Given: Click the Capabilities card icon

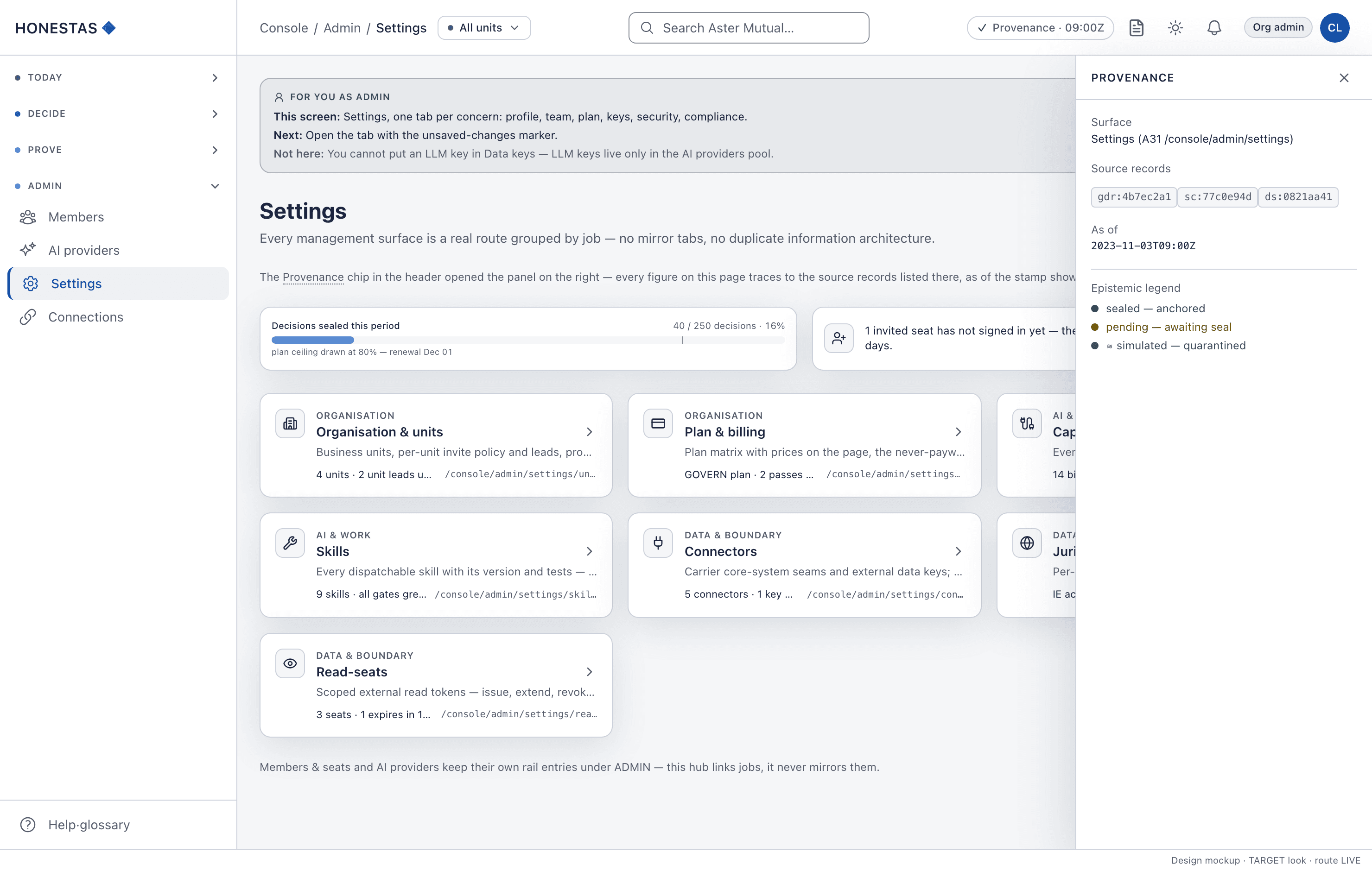Looking at the screenshot, I should click(x=1027, y=423).
